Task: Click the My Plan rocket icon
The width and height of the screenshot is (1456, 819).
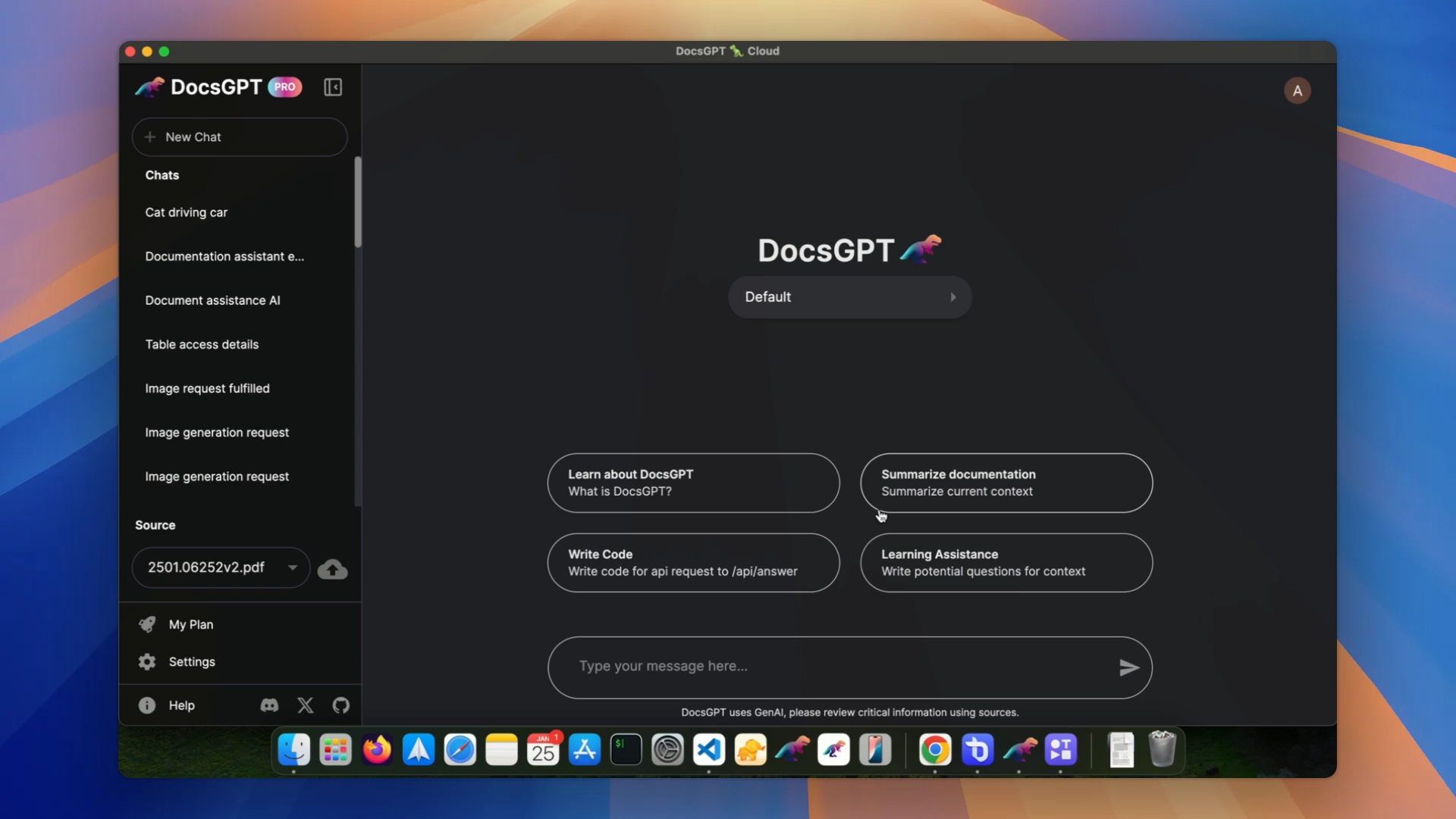Action: pyautogui.click(x=147, y=624)
